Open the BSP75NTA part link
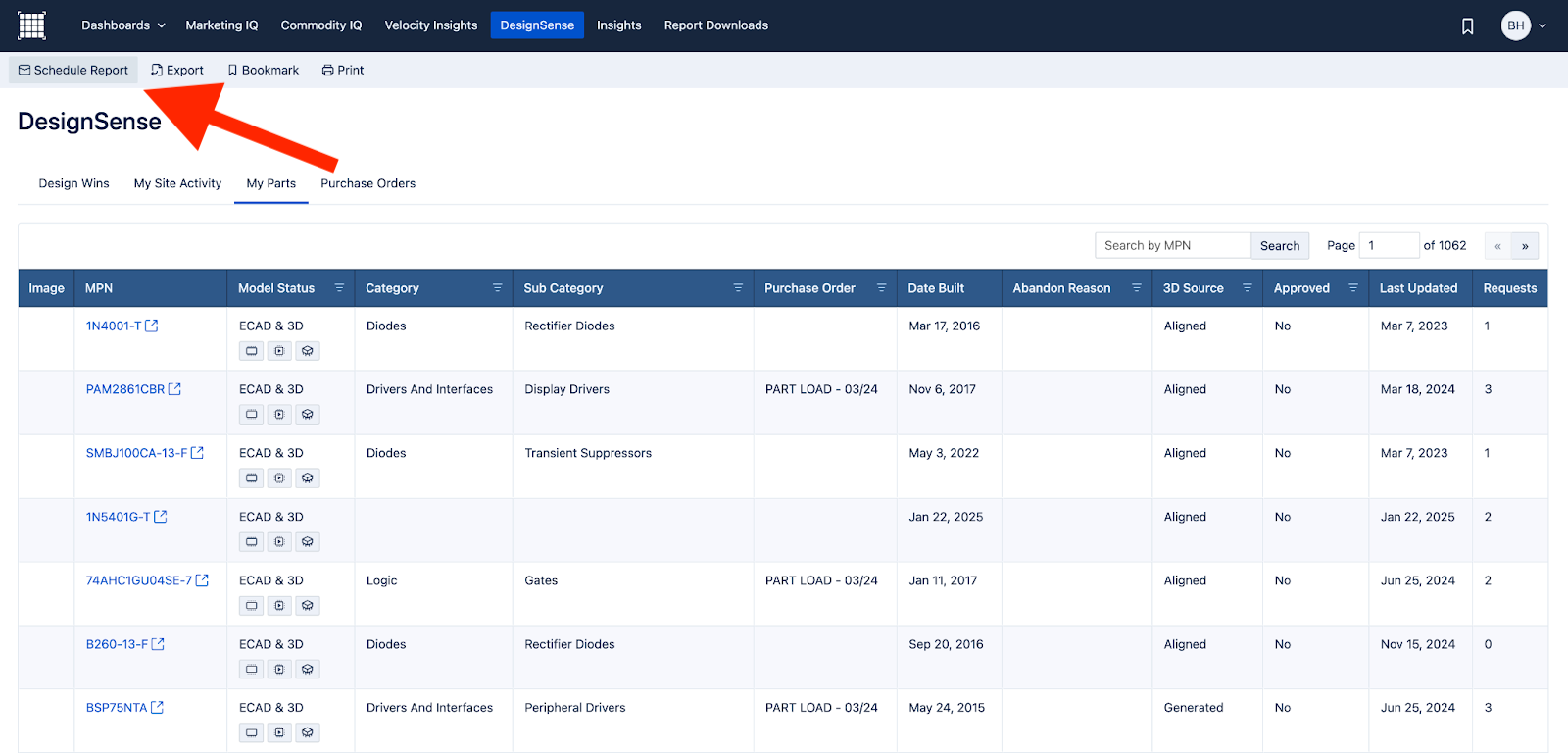The width and height of the screenshot is (1568, 753). (117, 707)
